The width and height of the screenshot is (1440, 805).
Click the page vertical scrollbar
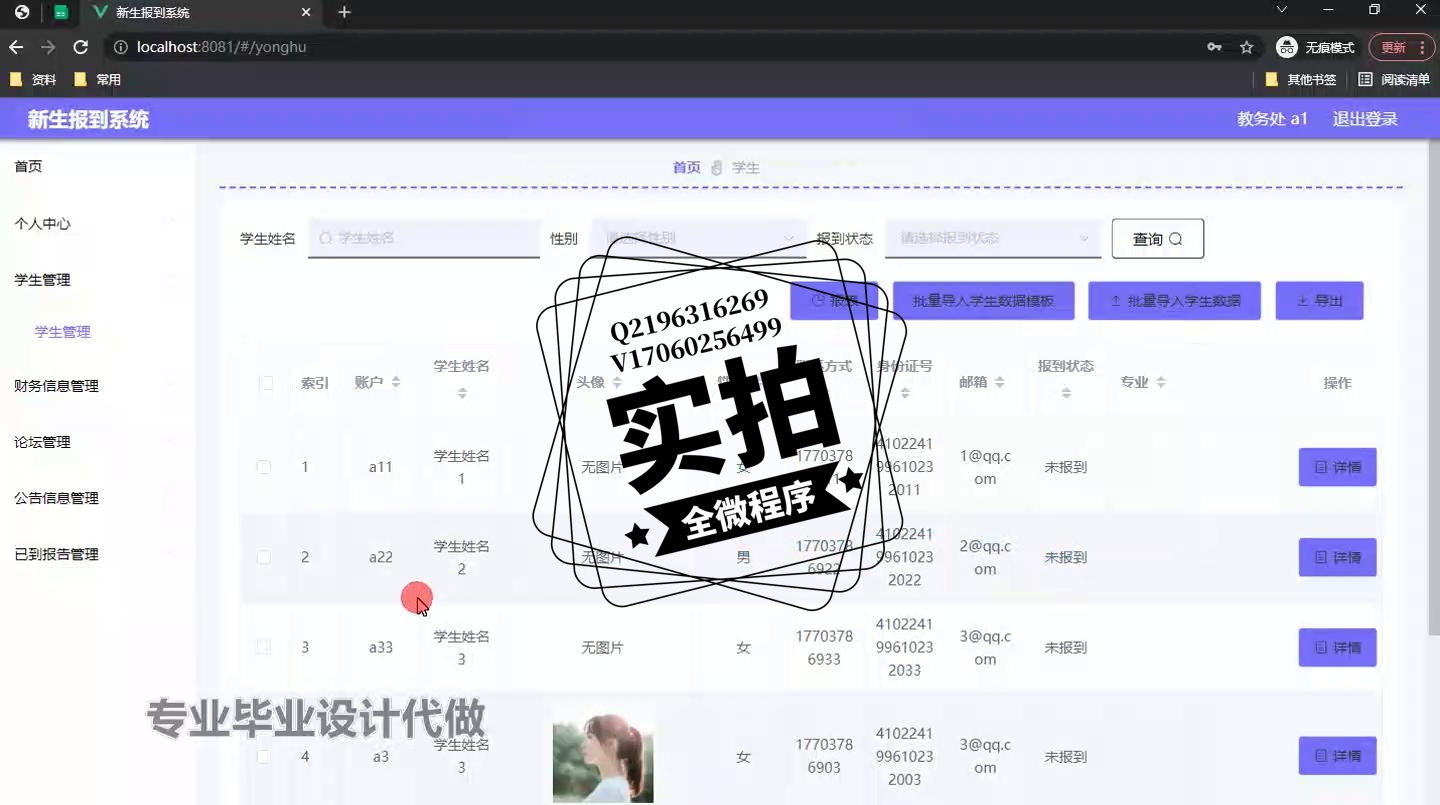tap(1433, 388)
